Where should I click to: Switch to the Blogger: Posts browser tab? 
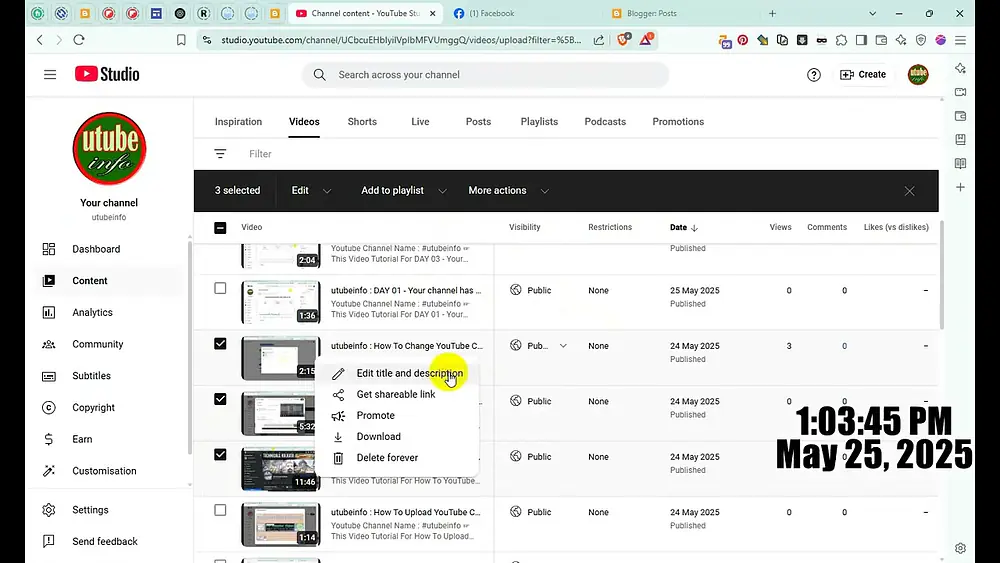pos(651,13)
